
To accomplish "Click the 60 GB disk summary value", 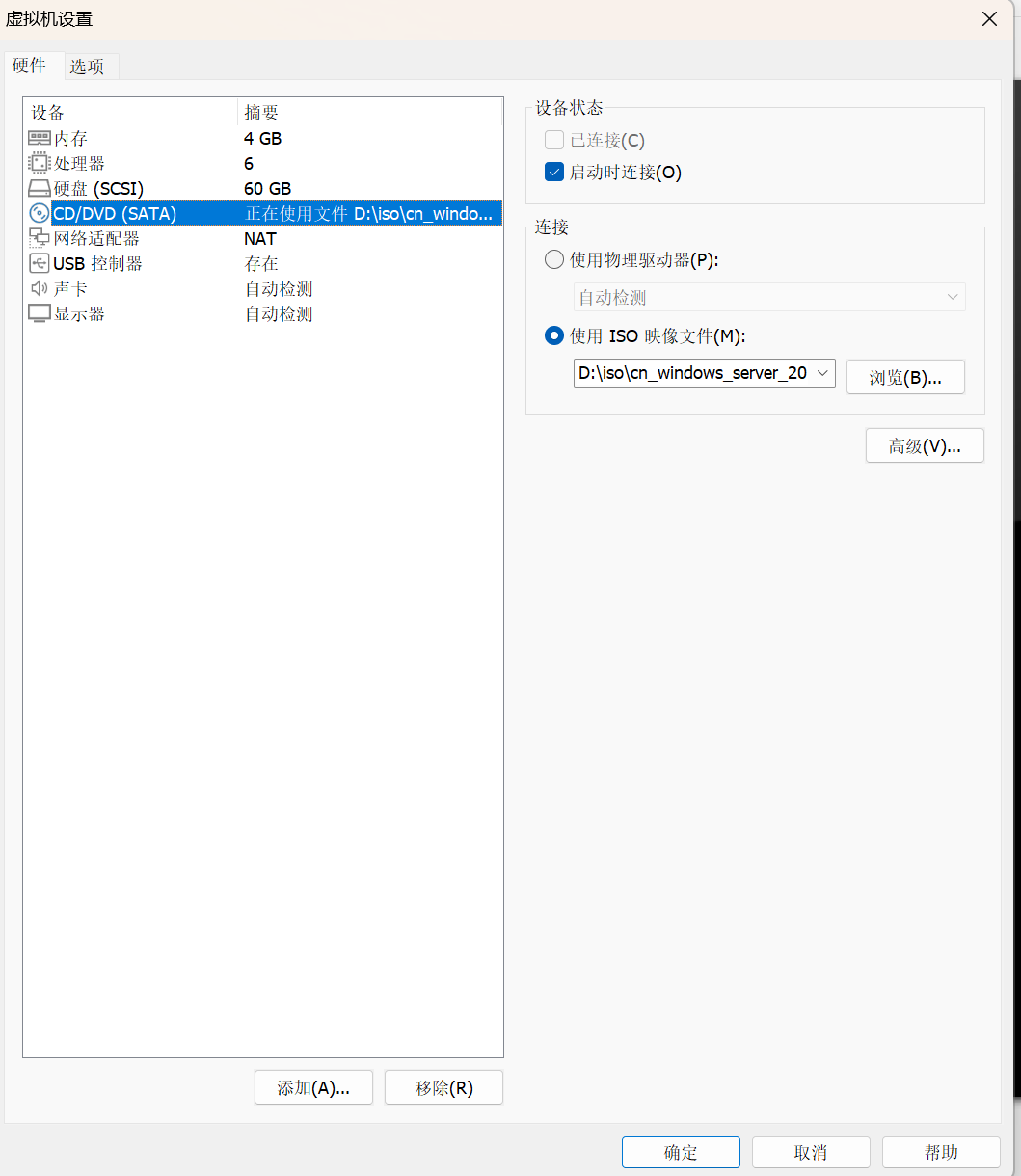I will click(268, 189).
